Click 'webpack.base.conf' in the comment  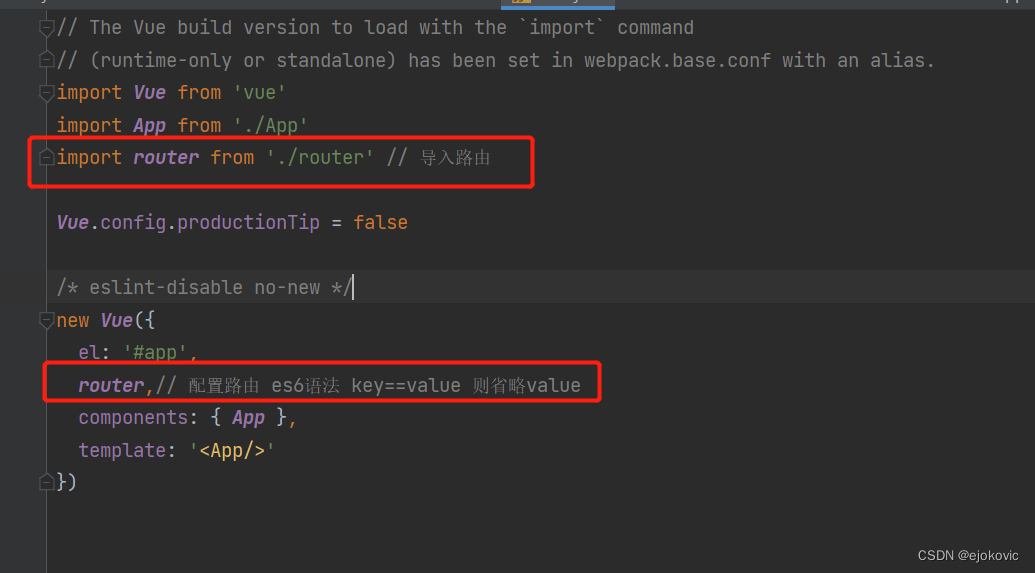click(677, 60)
